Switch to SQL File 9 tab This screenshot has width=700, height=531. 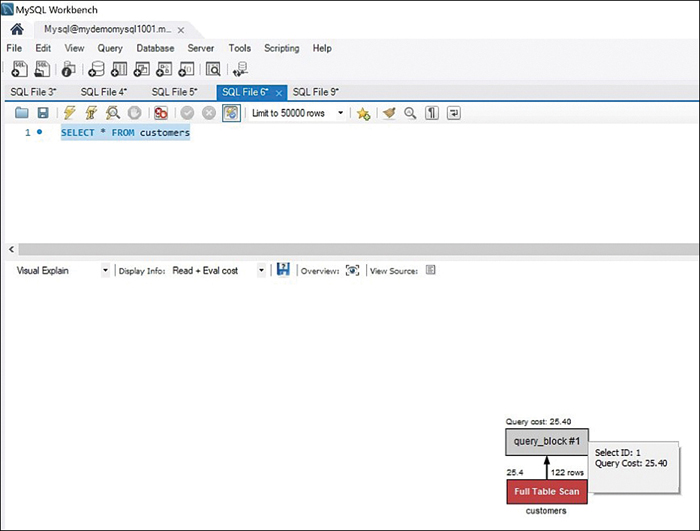(x=316, y=92)
